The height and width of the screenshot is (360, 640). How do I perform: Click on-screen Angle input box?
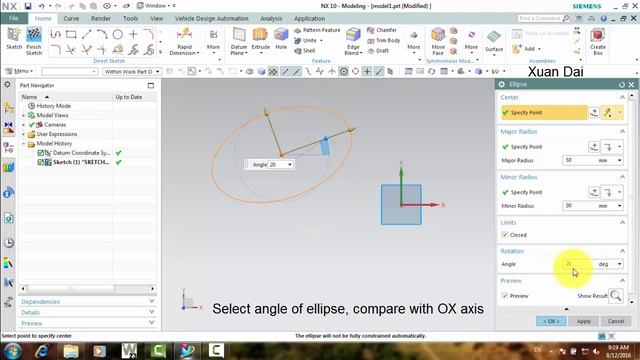(278, 164)
